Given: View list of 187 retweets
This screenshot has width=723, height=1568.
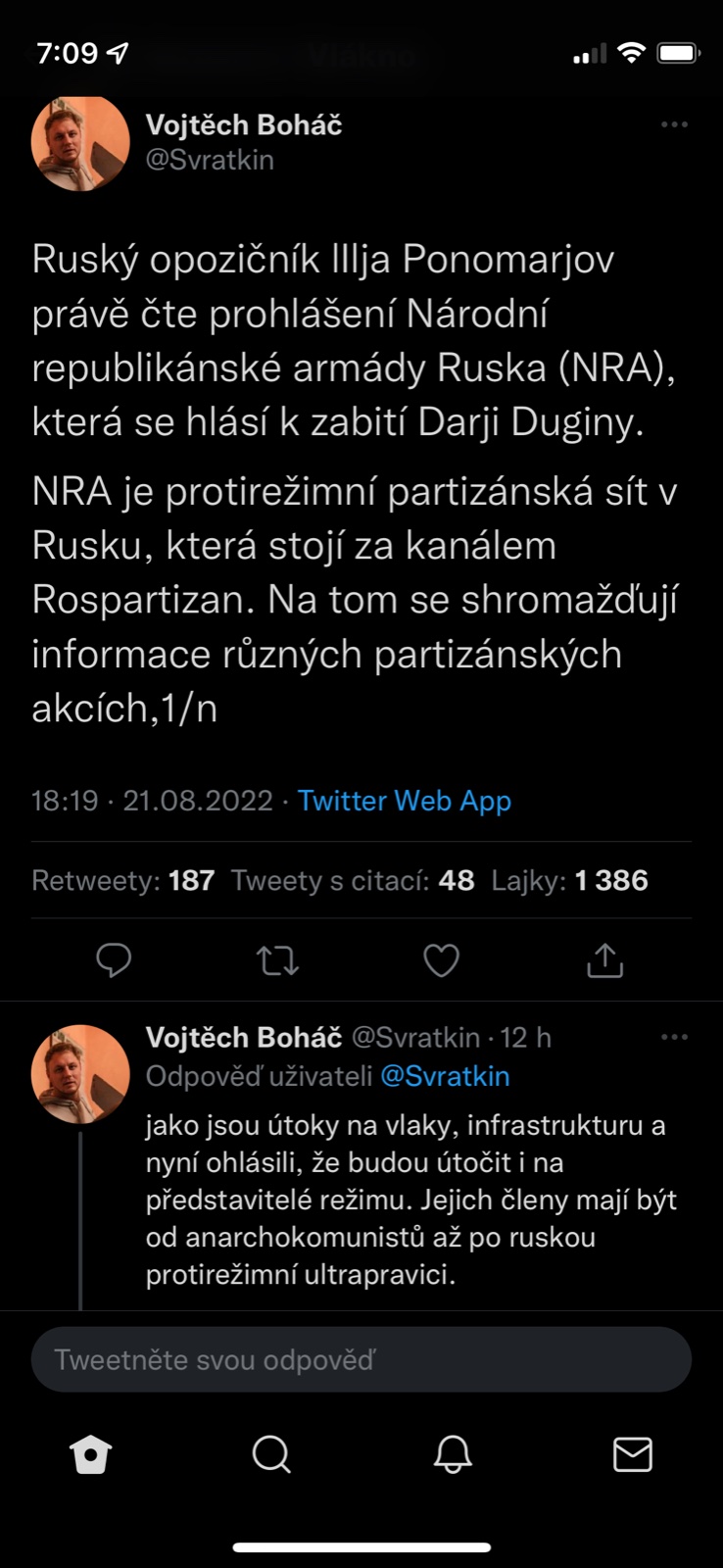Looking at the screenshot, I should [x=123, y=880].
